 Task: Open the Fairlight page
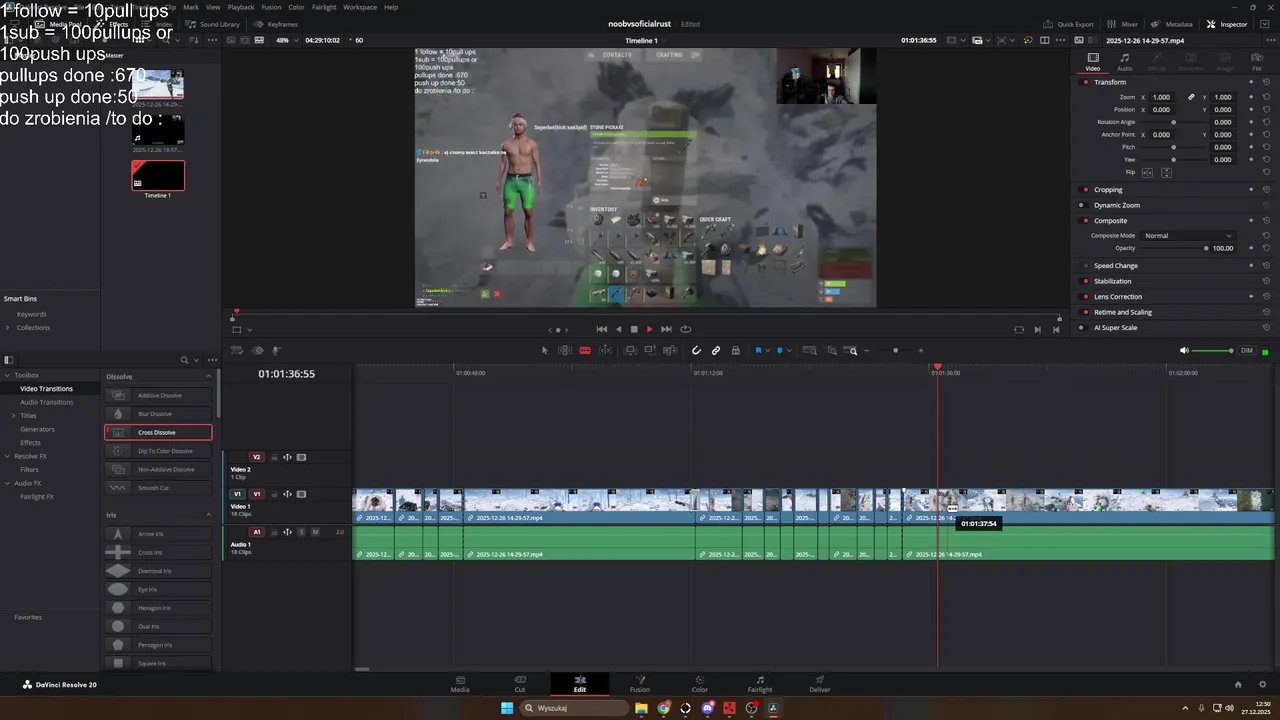pos(760,684)
